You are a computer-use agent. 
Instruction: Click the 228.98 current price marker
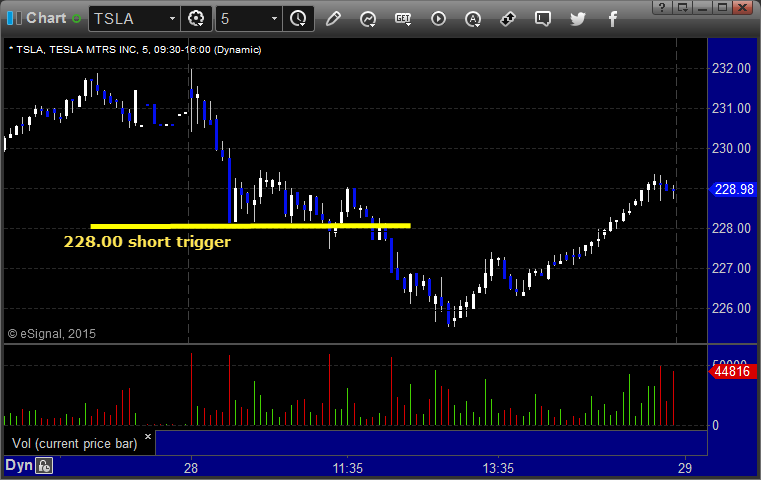point(733,189)
